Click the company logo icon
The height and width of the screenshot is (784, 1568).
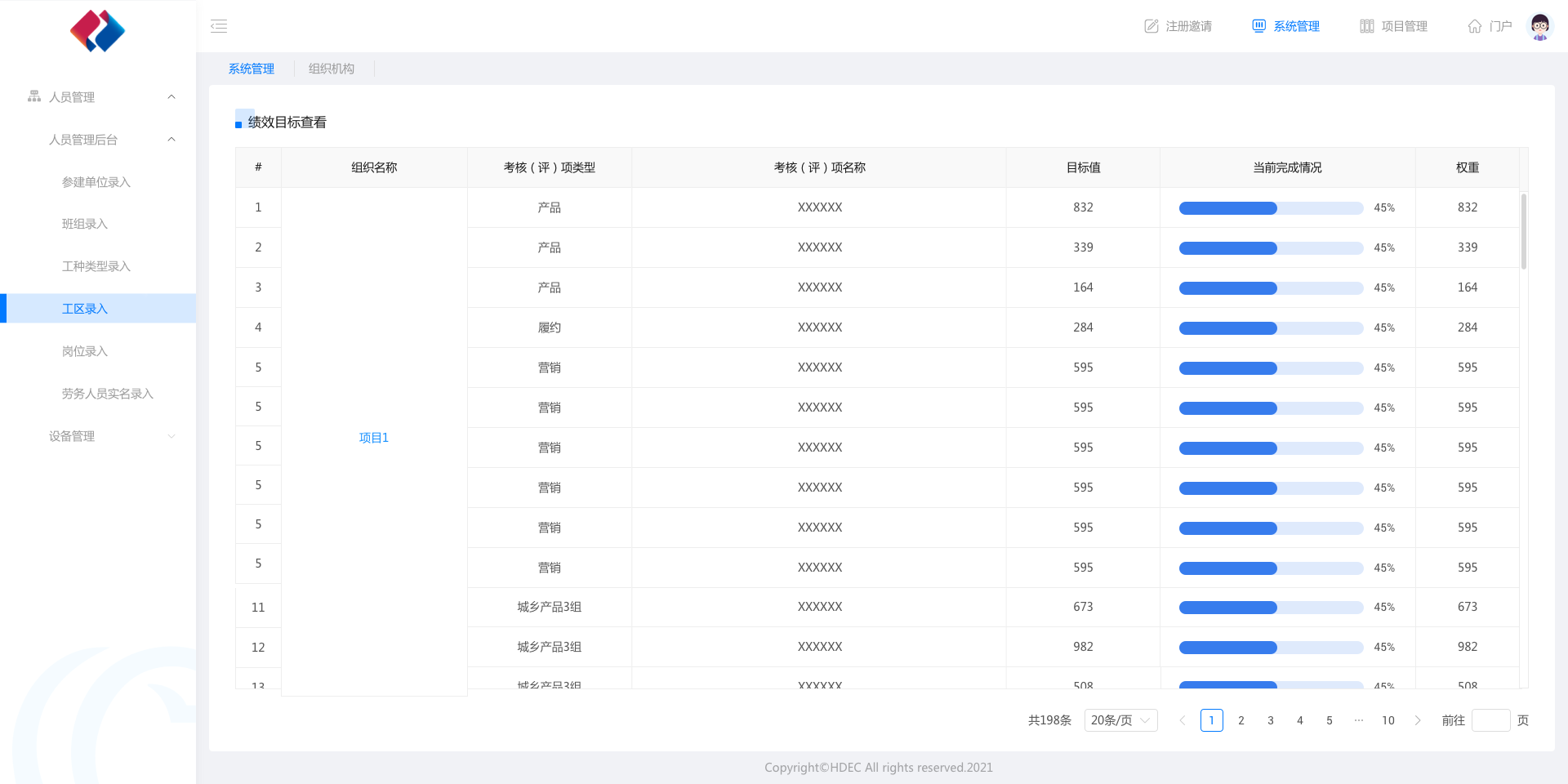pyautogui.click(x=98, y=31)
